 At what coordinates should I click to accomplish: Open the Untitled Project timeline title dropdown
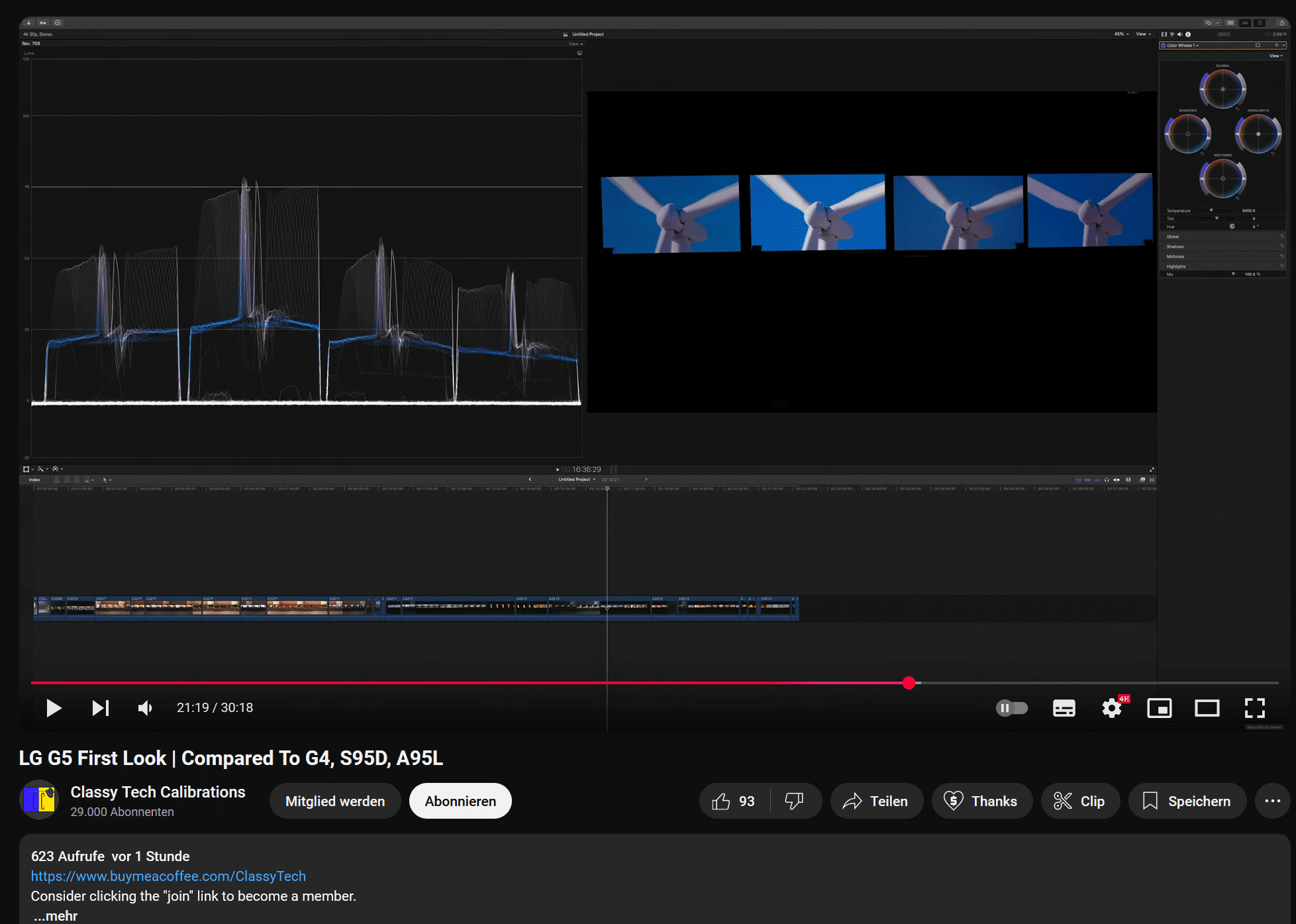(x=577, y=480)
